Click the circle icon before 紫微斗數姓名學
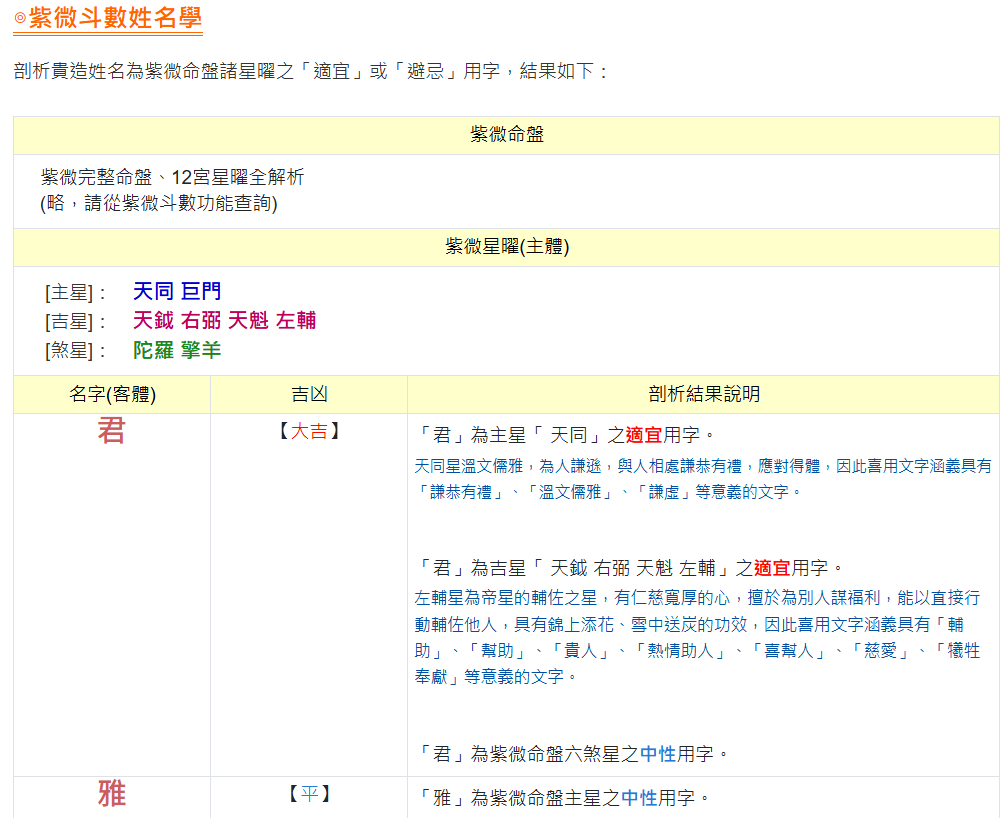The width and height of the screenshot is (1007, 818). (x=19, y=18)
